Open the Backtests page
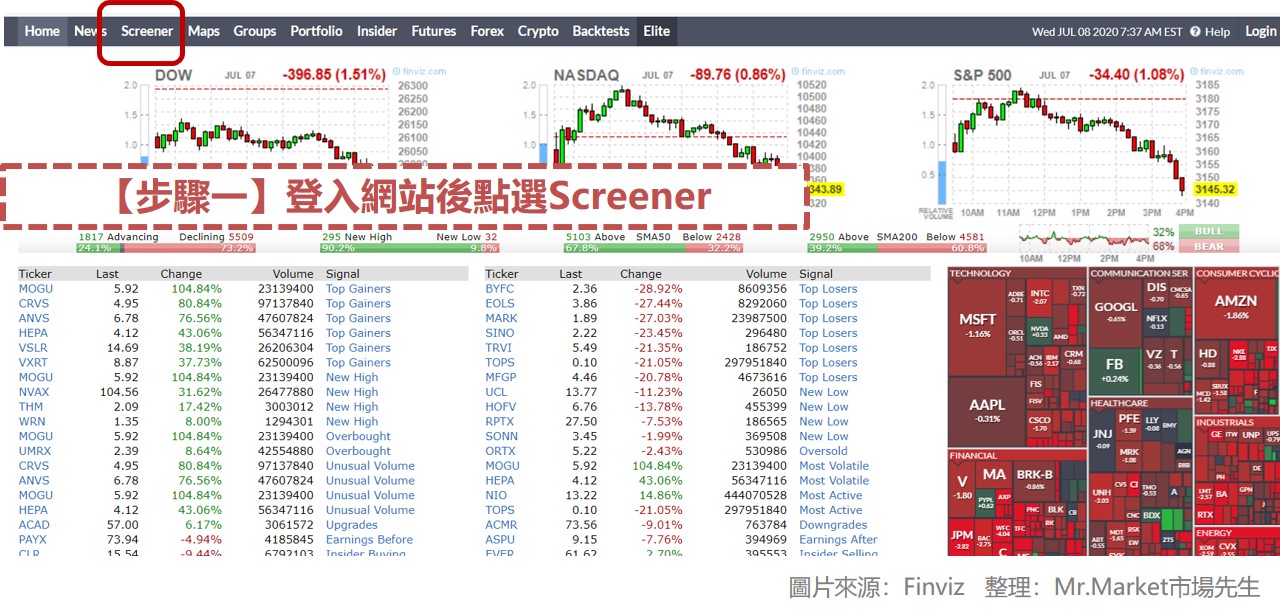Image resolution: width=1280 pixels, height=615 pixels. pos(601,31)
